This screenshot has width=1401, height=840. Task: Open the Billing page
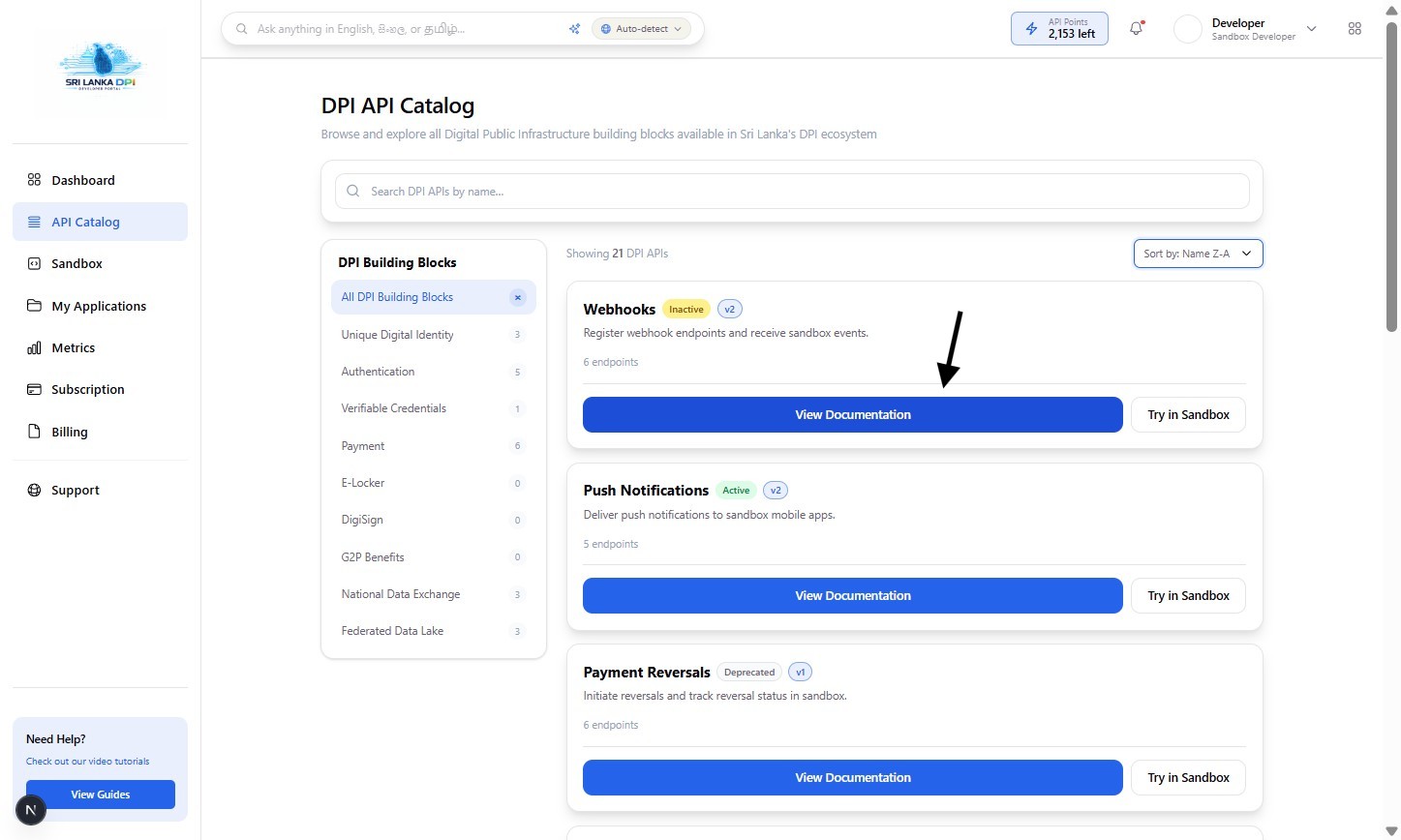pyautogui.click(x=100, y=432)
